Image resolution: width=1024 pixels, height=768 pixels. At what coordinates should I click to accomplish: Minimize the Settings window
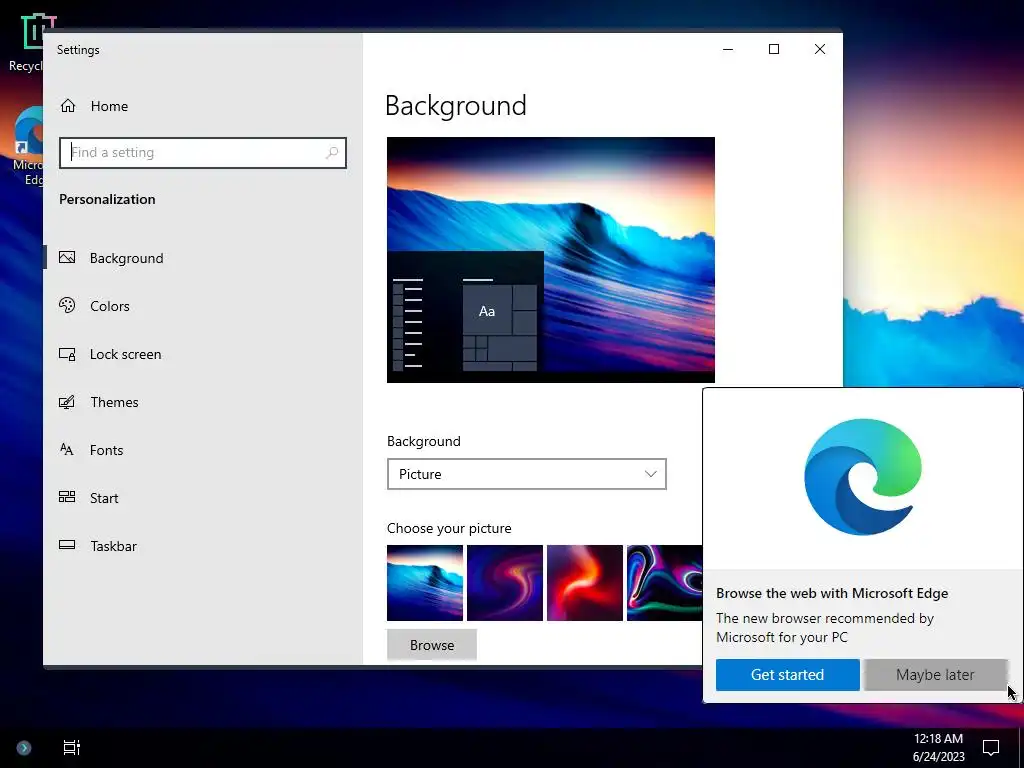(728, 49)
